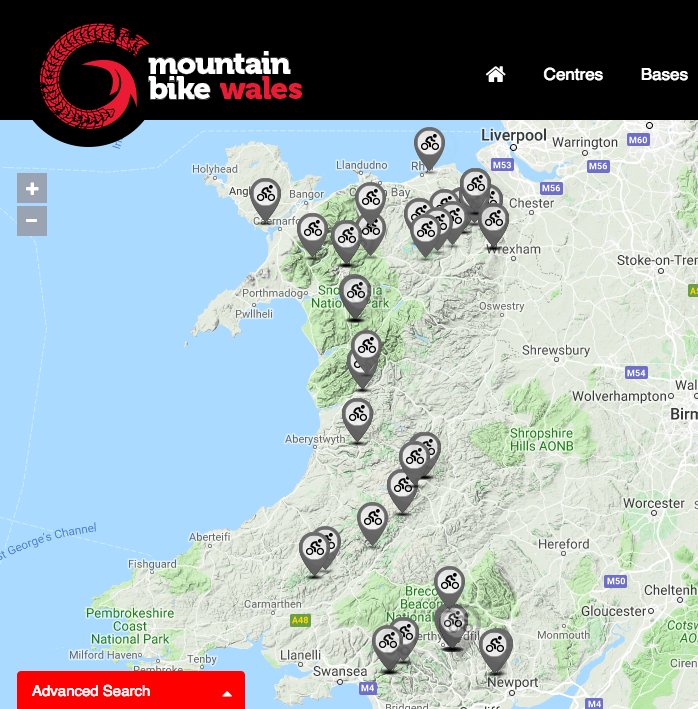This screenshot has width=698, height=709.
Task: Click the Worcester city label
Action: (x=654, y=503)
